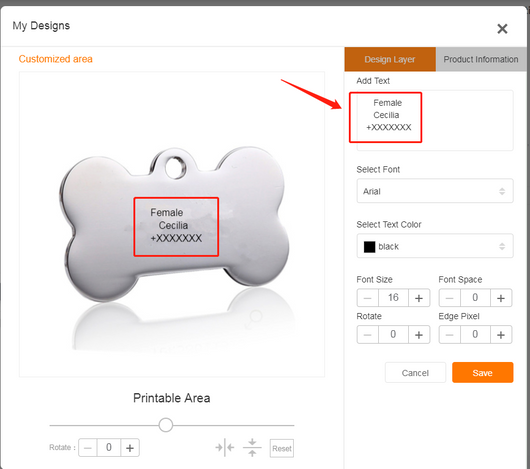The image size is (530, 469).
Task: Open the Select Text Color dropdown
Action: point(435,246)
